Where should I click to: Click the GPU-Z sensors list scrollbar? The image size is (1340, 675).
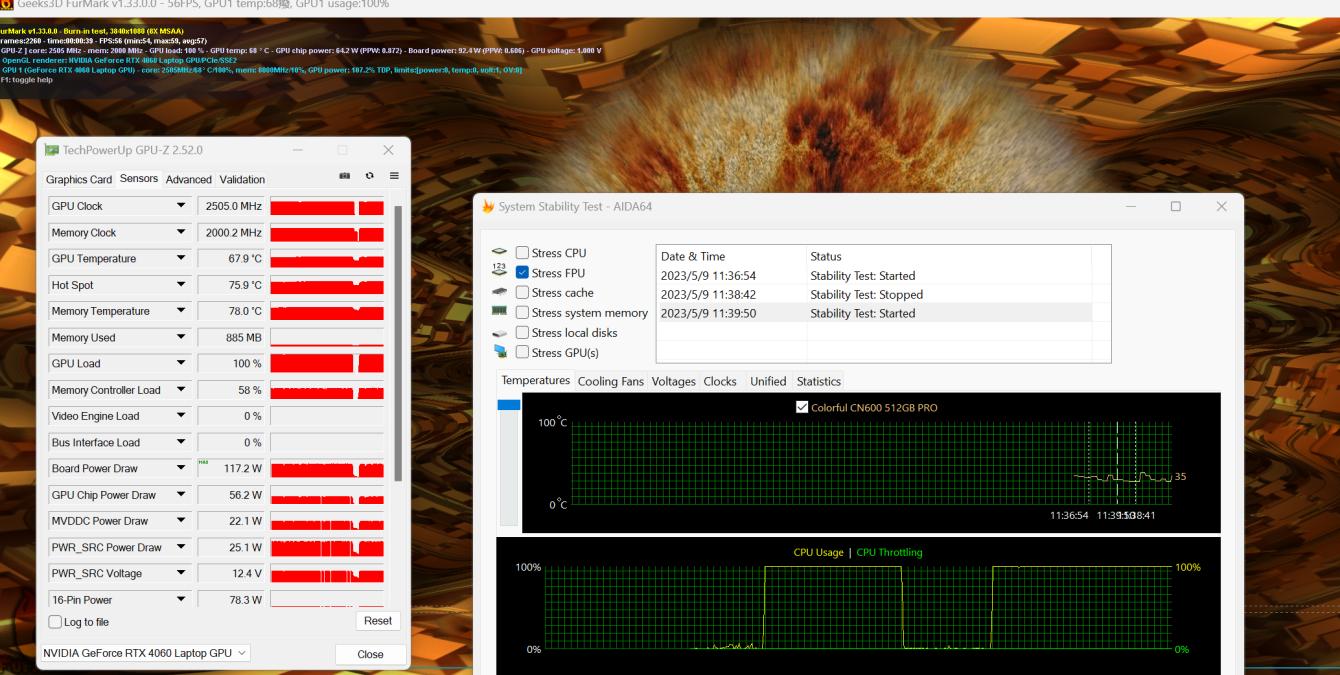(x=398, y=343)
